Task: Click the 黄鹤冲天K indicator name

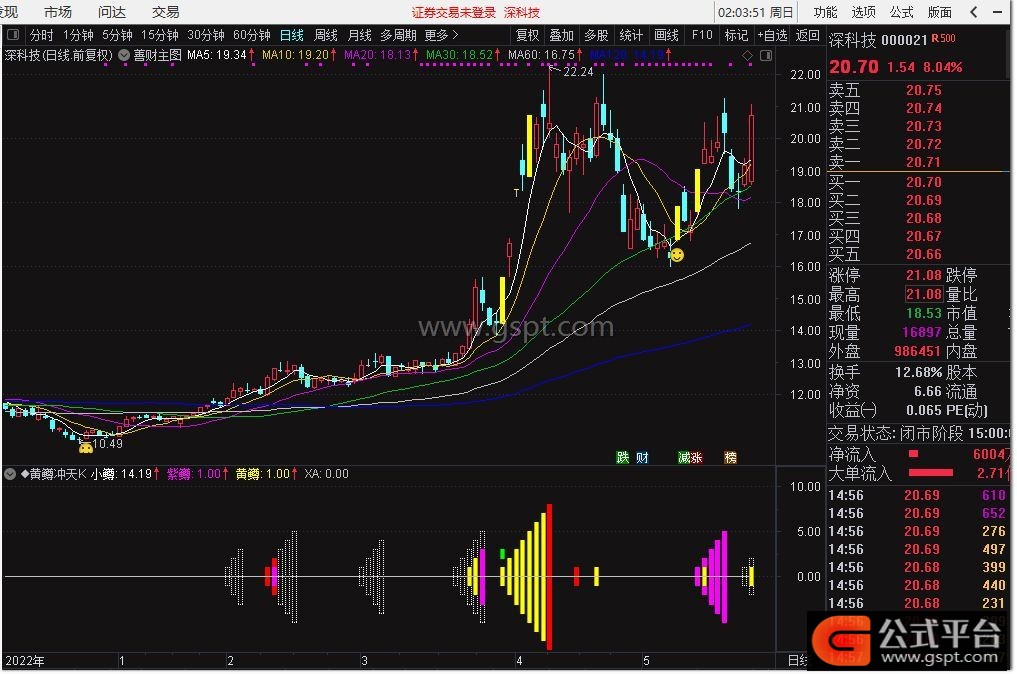Action: click(58, 474)
